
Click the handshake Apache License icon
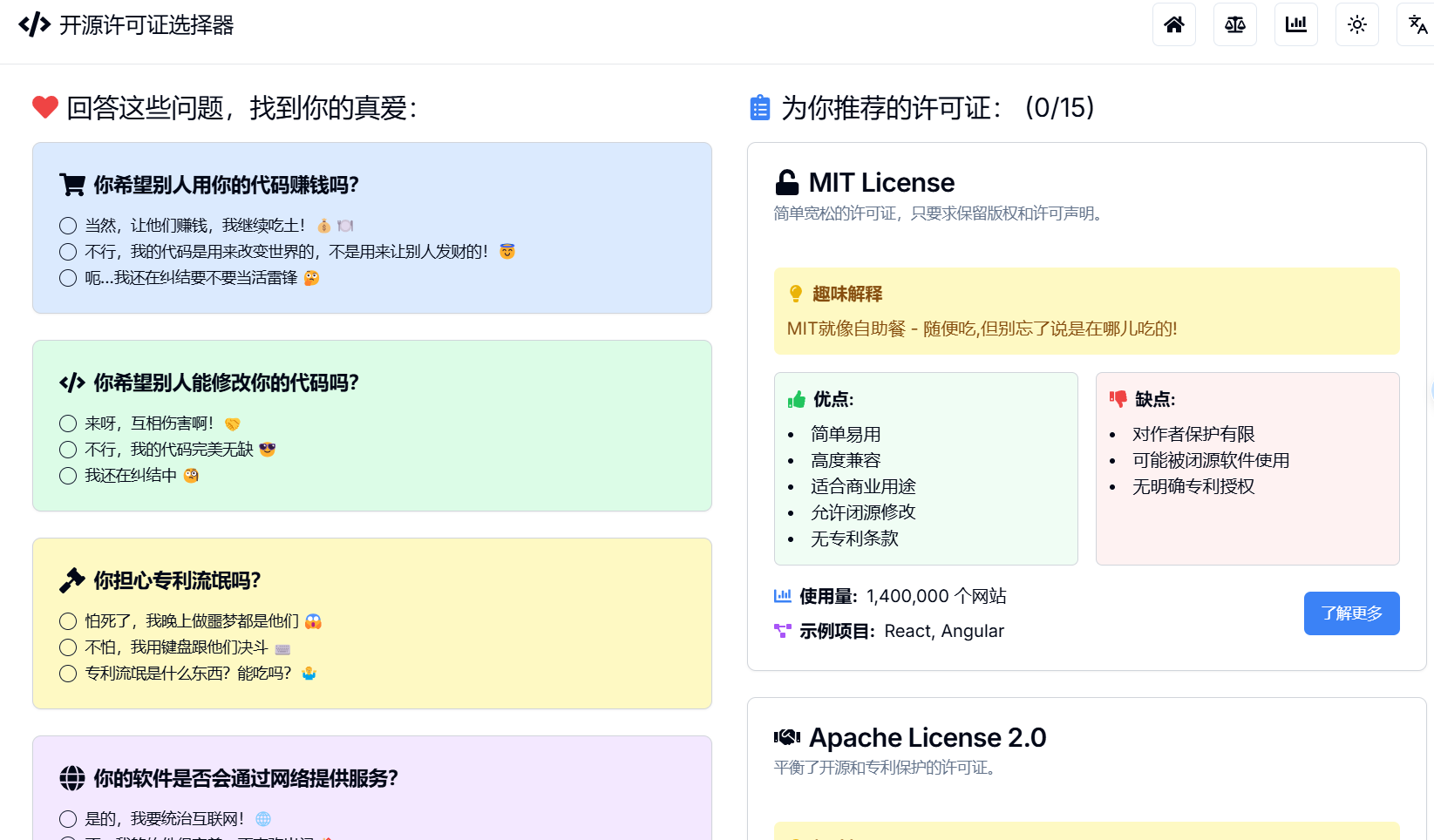787,737
